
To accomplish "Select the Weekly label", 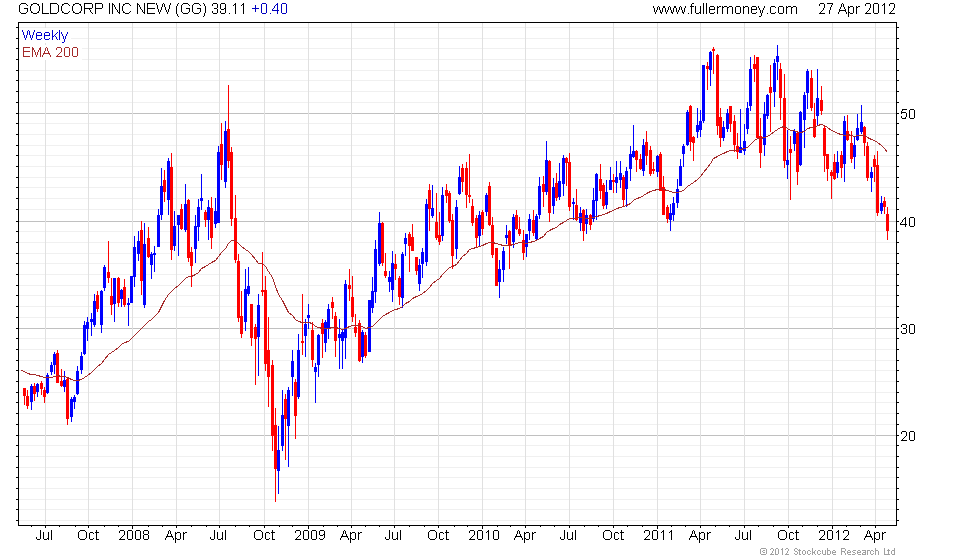I will [x=45, y=36].
